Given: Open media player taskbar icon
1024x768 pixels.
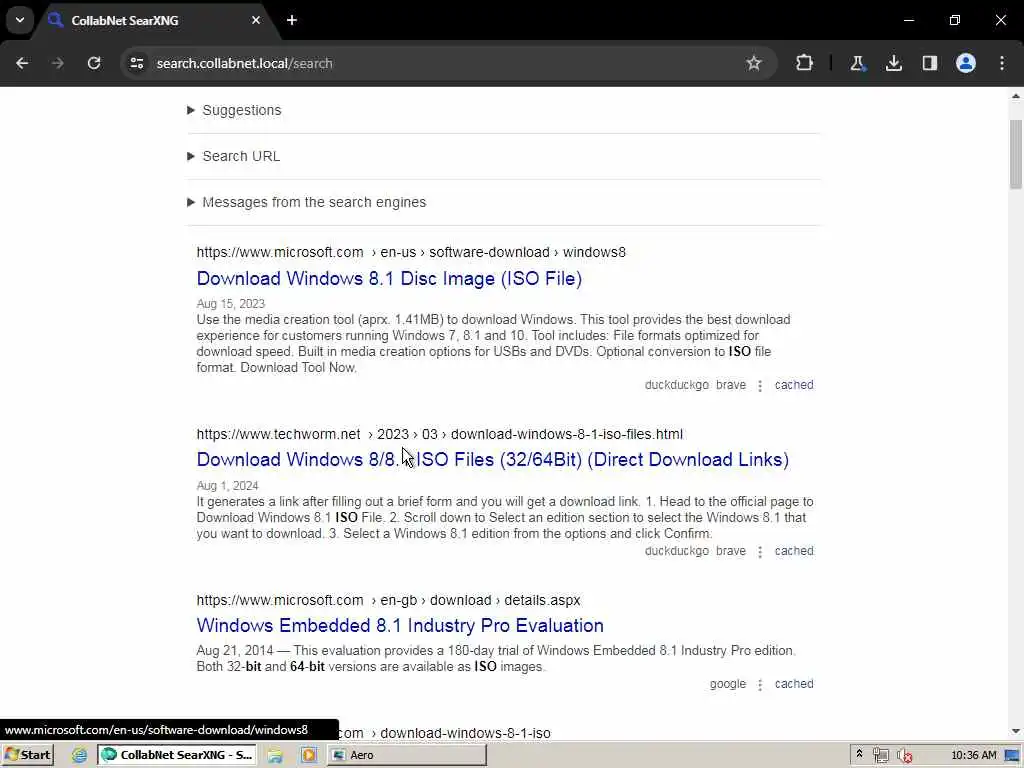Looking at the screenshot, I should pyautogui.click(x=308, y=756).
